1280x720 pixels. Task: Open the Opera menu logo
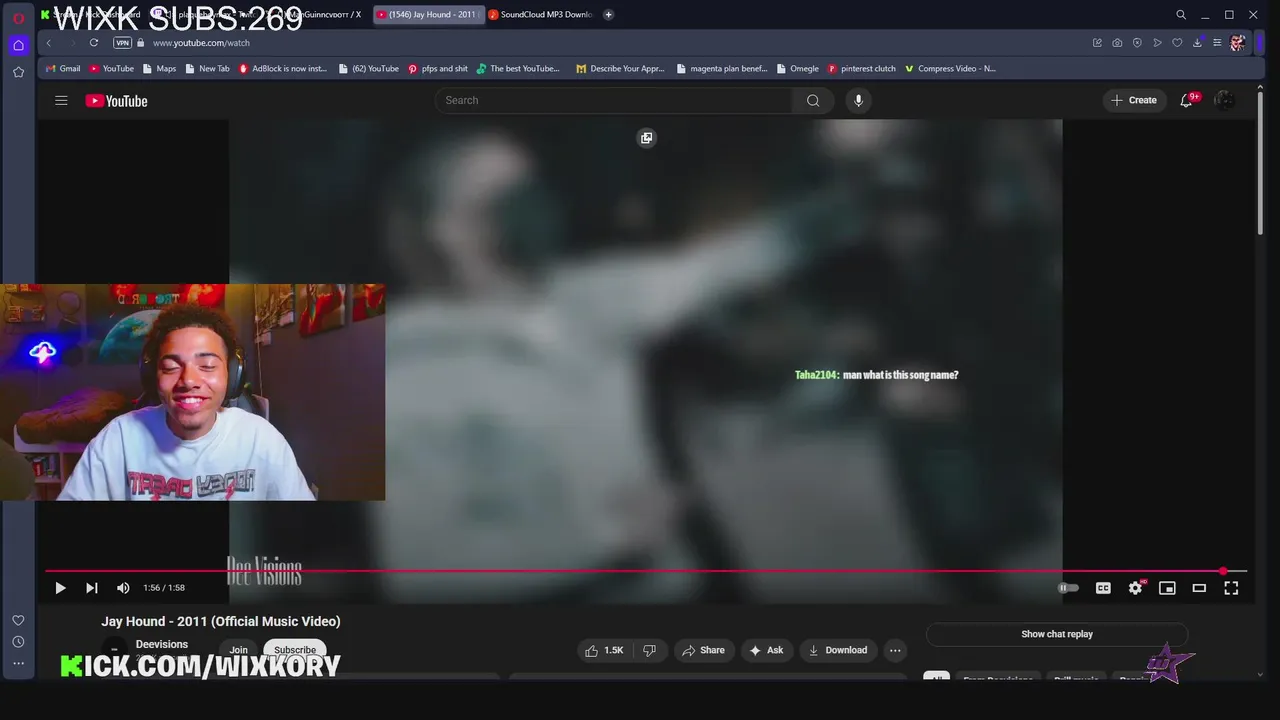(x=18, y=17)
